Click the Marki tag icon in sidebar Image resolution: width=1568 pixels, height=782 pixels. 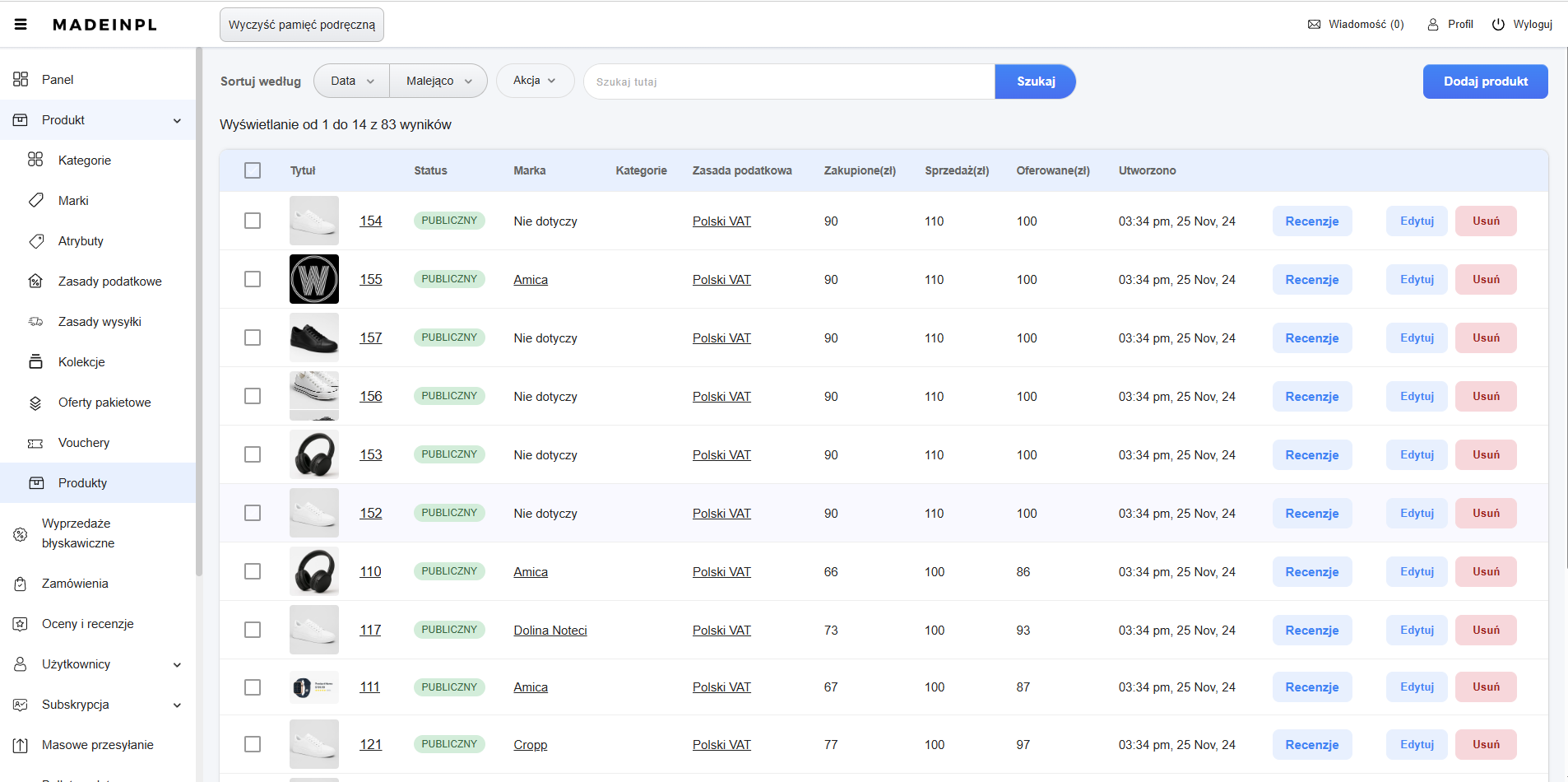point(35,201)
